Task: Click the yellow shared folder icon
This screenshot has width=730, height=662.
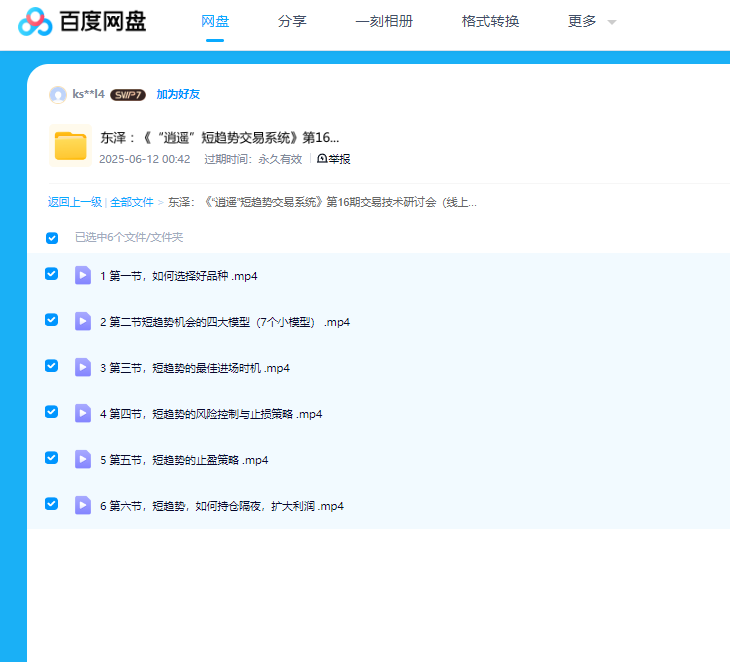Action: pyautogui.click(x=70, y=146)
